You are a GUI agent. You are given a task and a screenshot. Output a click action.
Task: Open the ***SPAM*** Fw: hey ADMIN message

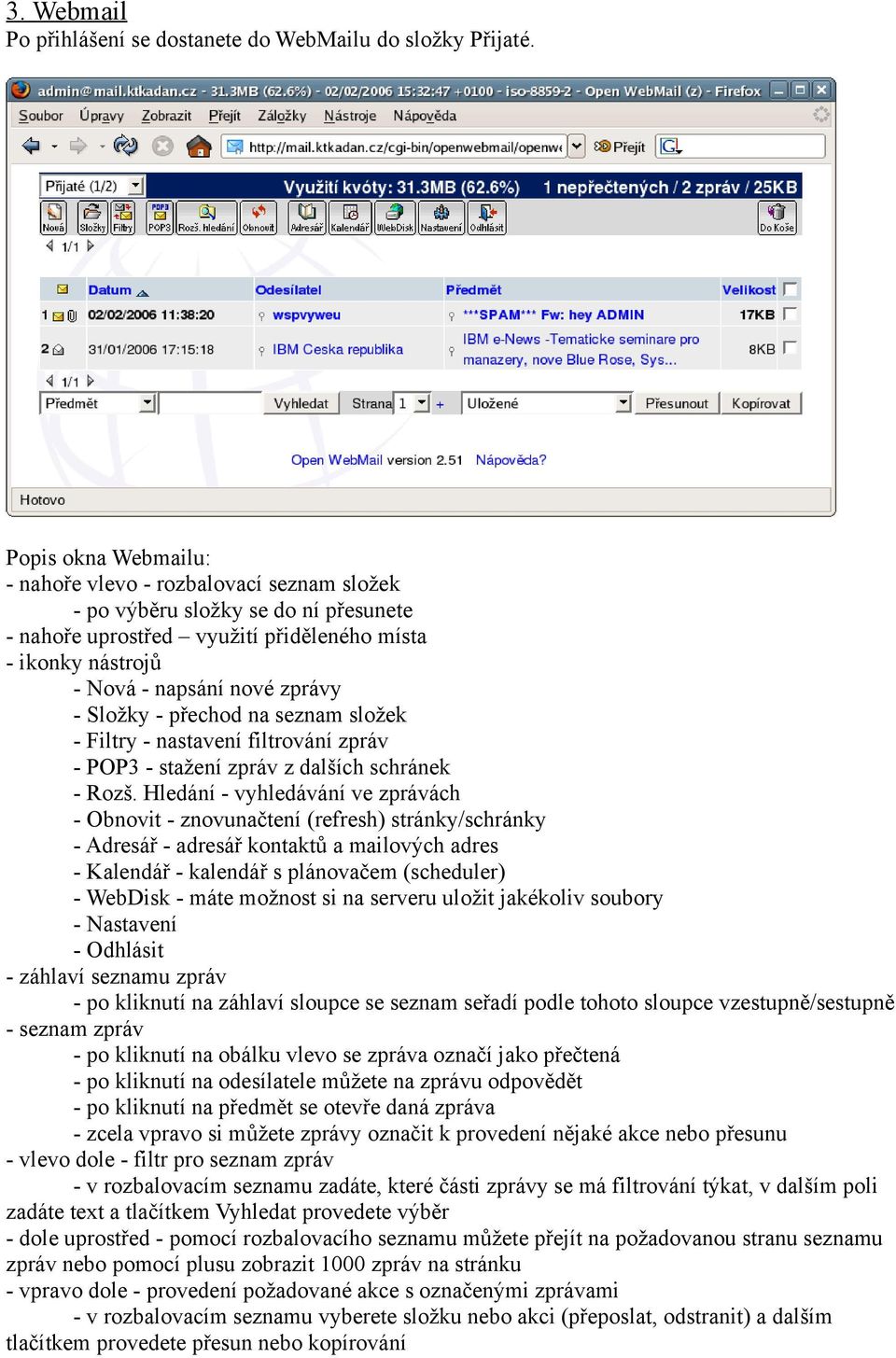pyautogui.click(x=553, y=315)
